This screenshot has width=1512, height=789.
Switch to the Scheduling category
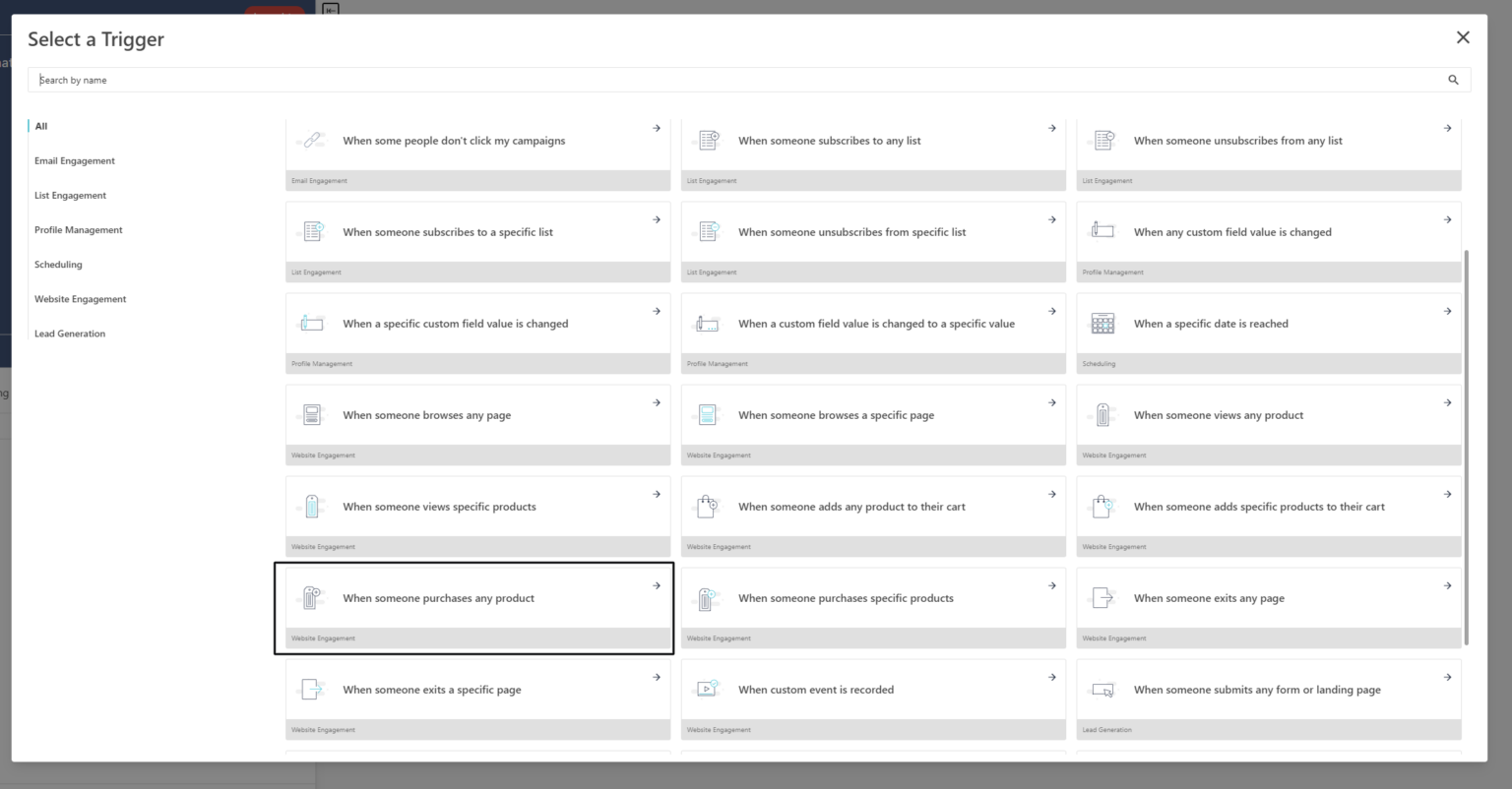coord(58,264)
